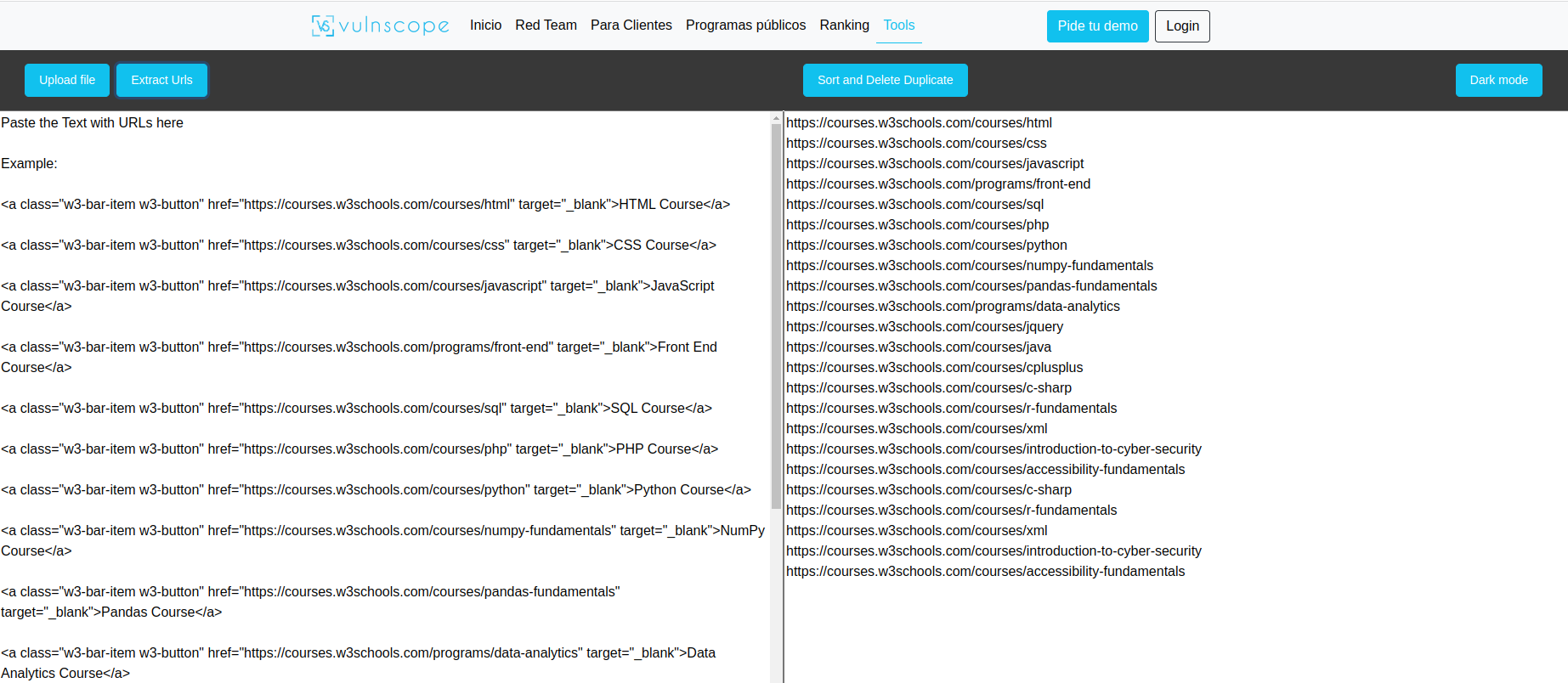
Task: Click the courses/jquery output line
Action: click(x=924, y=327)
